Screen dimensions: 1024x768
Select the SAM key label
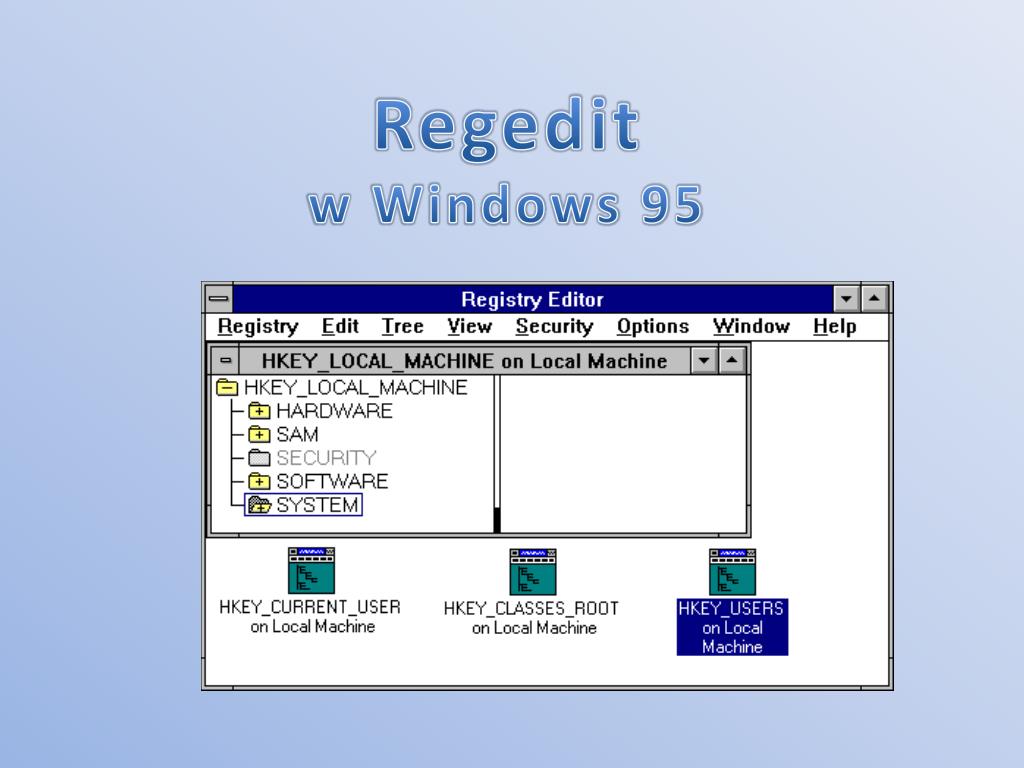[x=297, y=434]
